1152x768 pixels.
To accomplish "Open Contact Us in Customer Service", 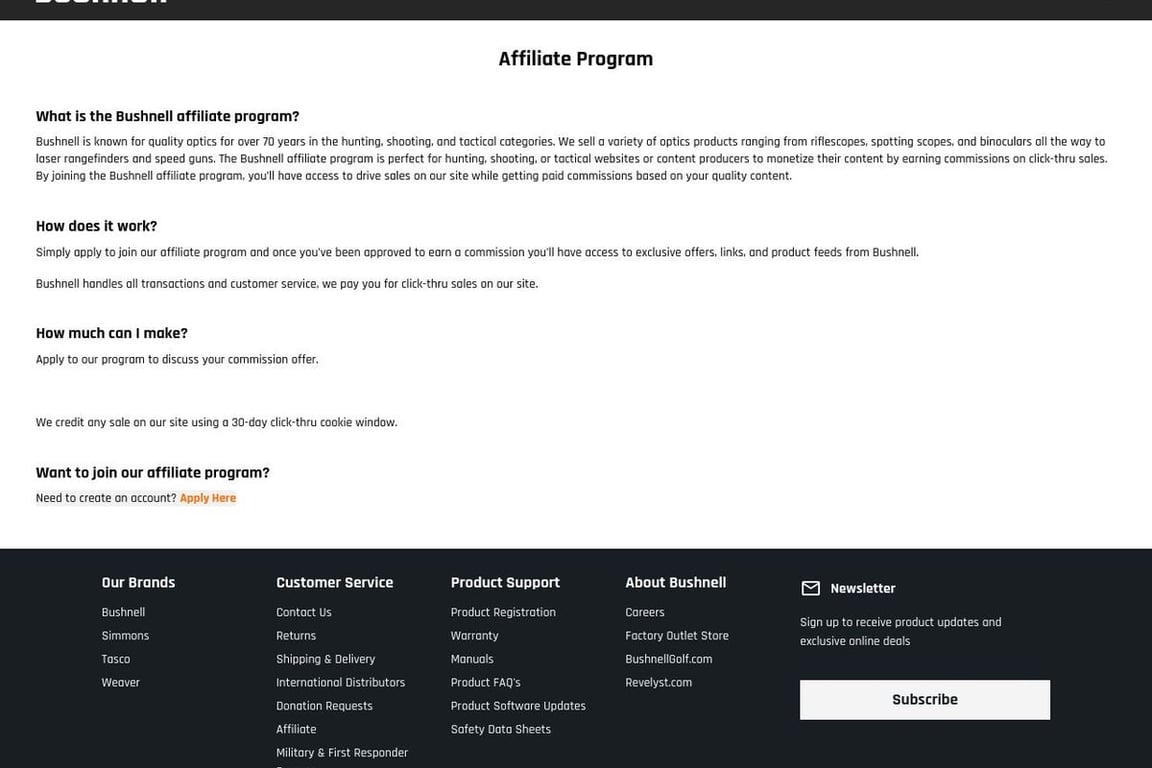I will 303,612.
